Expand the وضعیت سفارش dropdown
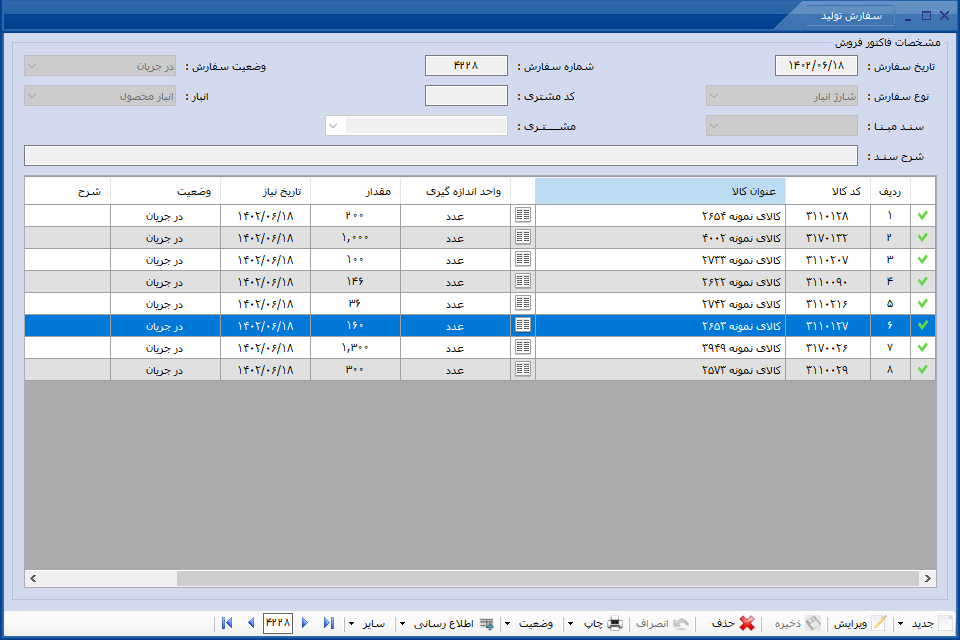960x640 pixels. pos(33,66)
